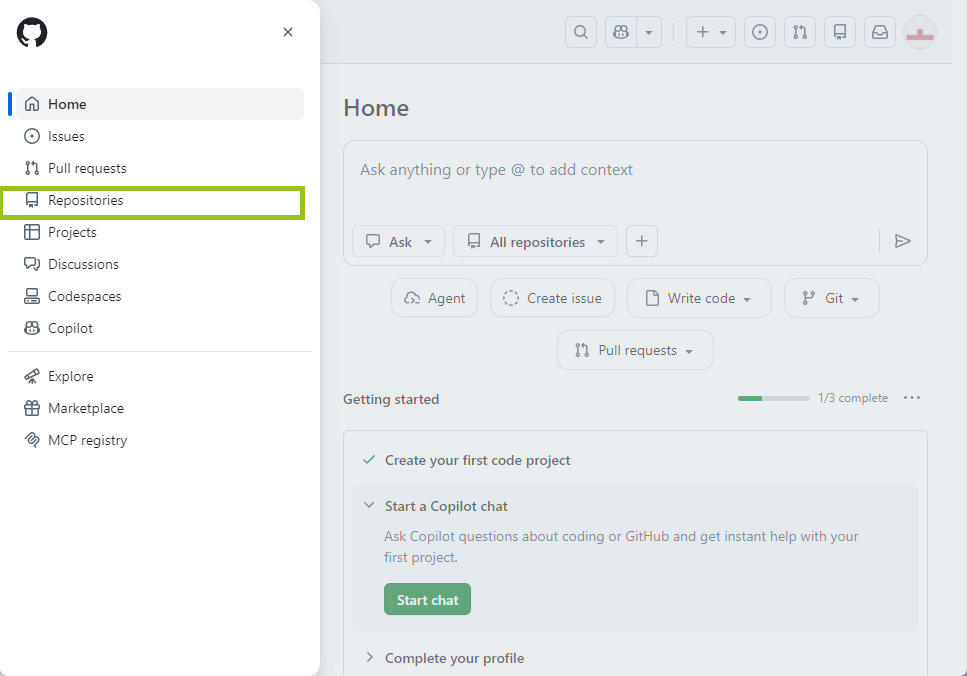The image size is (967, 676).
Task: Expand the Pull requests dropdown button
Action: [x=635, y=350]
